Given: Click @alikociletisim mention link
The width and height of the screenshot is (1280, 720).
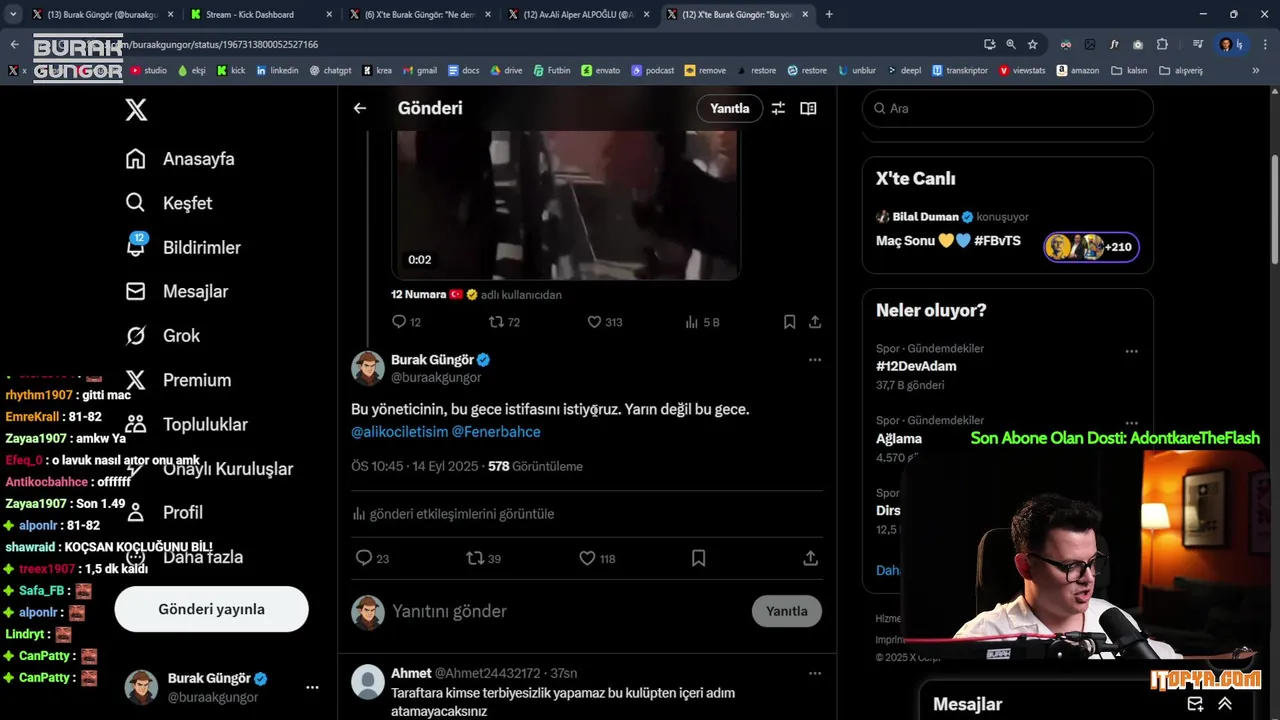Looking at the screenshot, I should [x=399, y=432].
